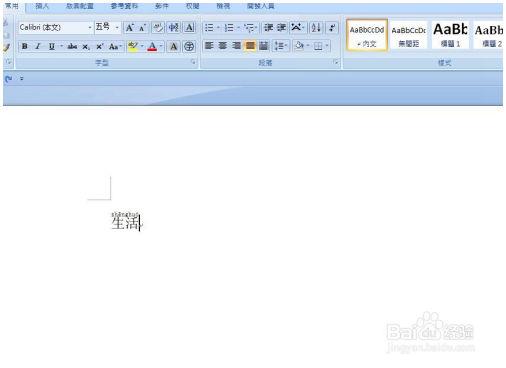Click the subscript icon
This screenshot has width=506, height=368.
click(86, 47)
